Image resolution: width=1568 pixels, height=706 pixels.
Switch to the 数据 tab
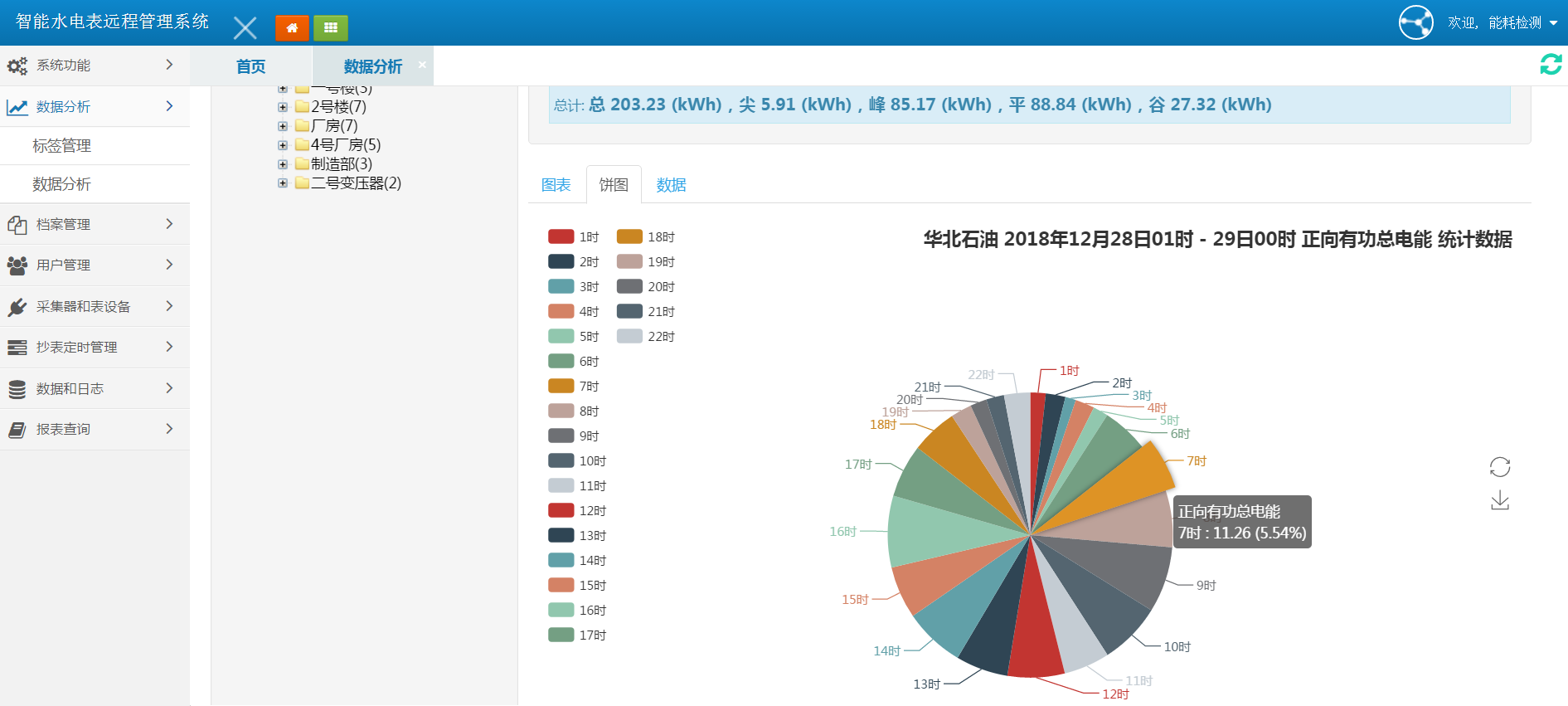click(671, 185)
